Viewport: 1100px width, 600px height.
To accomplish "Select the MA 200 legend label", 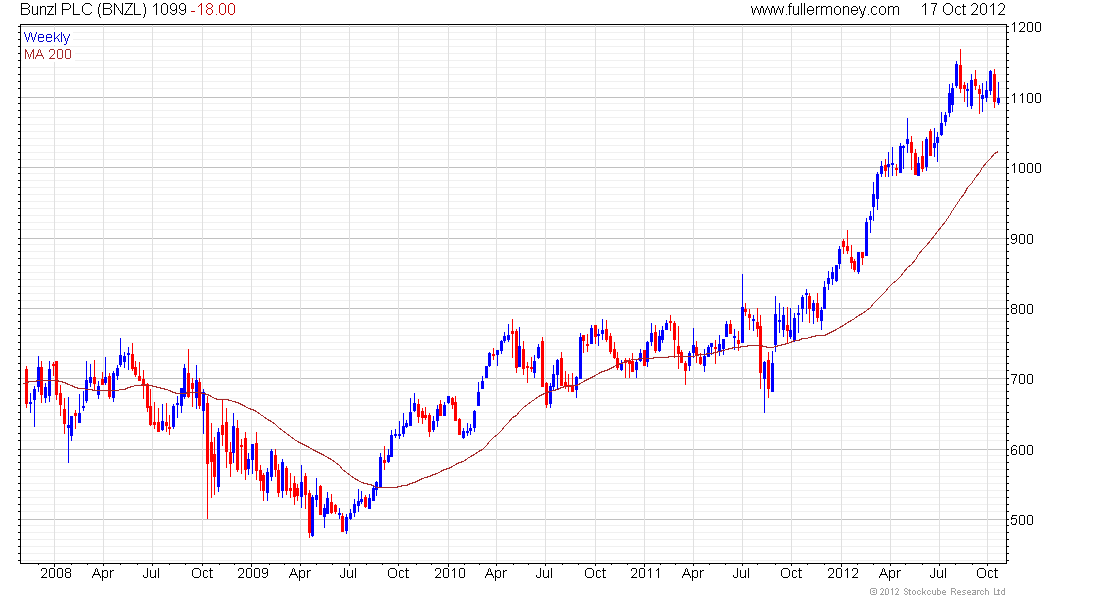I will tap(48, 54).
